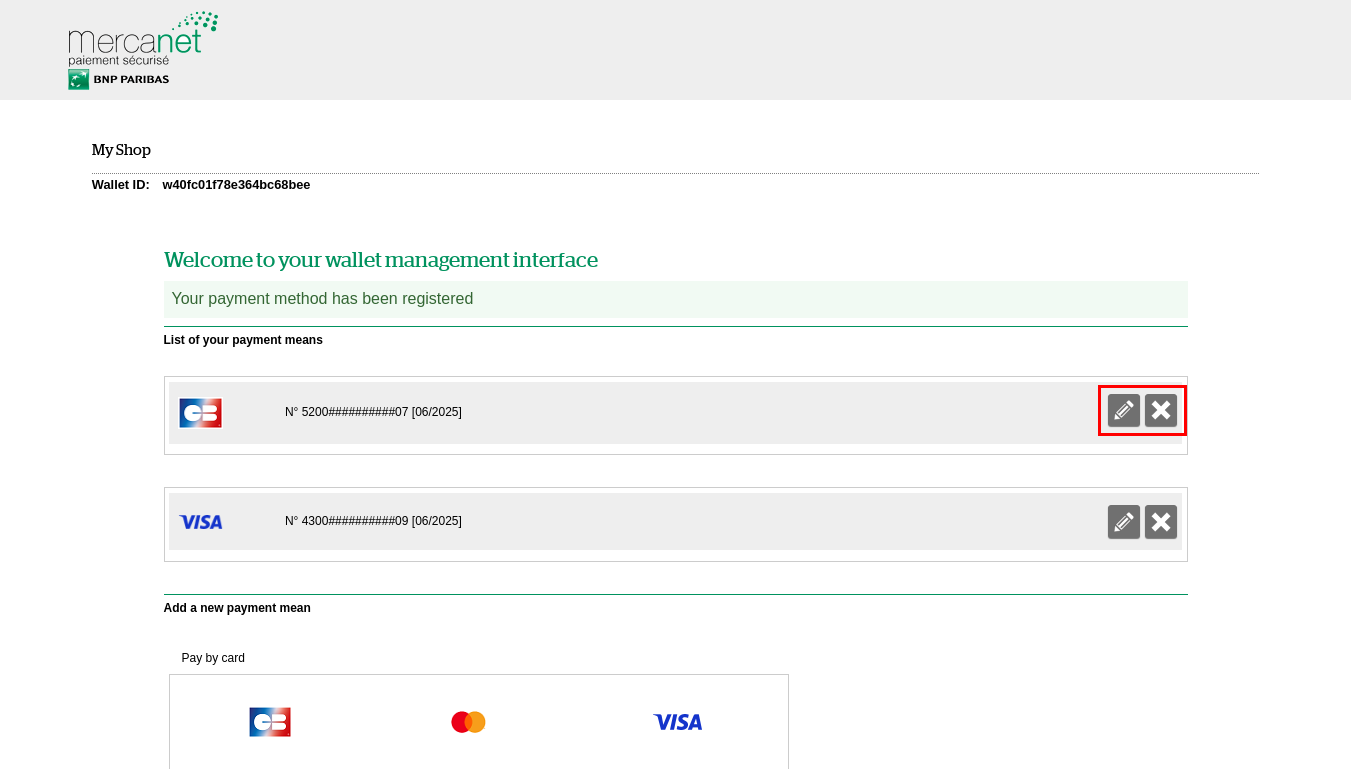Screen dimensions: 1351x769
Task: Edit the CB card ending in 07
Action: pos(1123,410)
